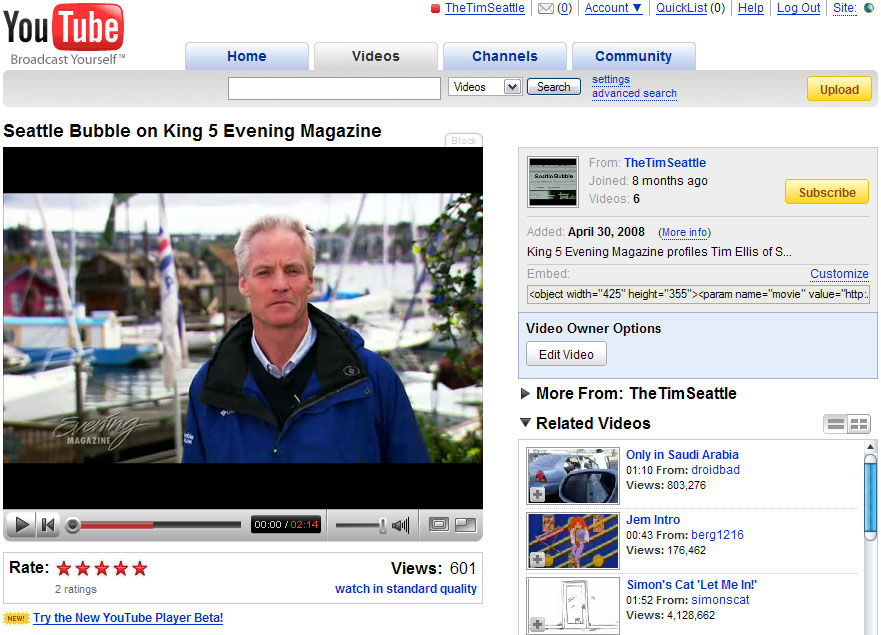Open 'Jem Intro' video thumbnail

573,541
